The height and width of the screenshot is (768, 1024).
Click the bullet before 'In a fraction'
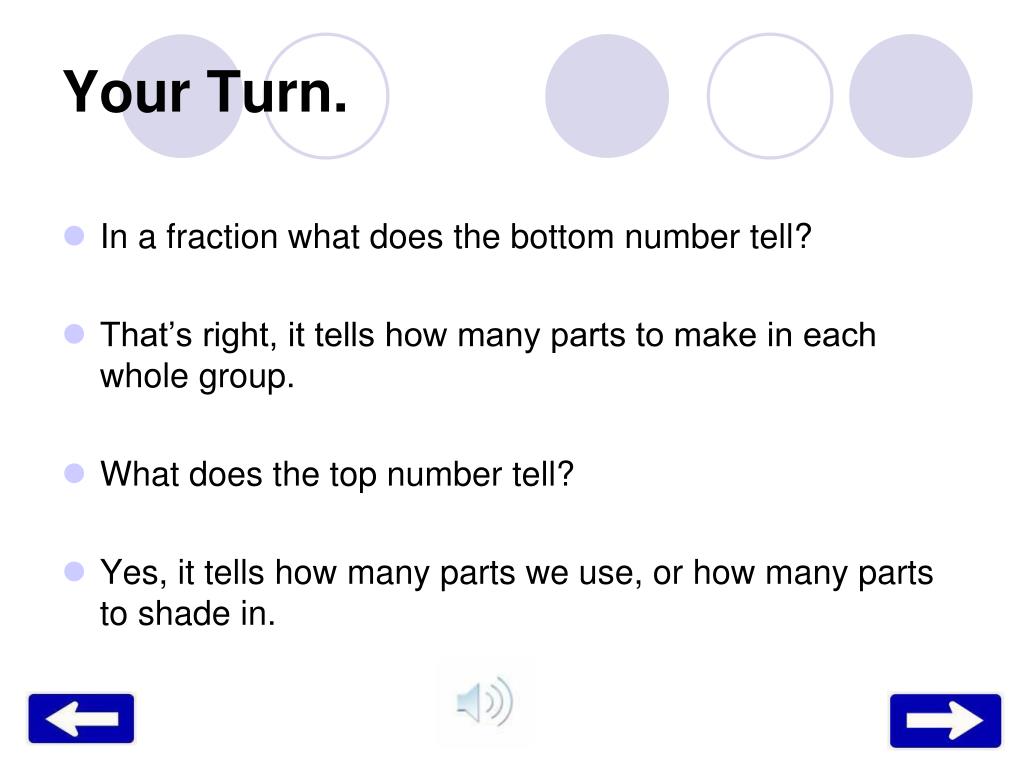(x=74, y=236)
